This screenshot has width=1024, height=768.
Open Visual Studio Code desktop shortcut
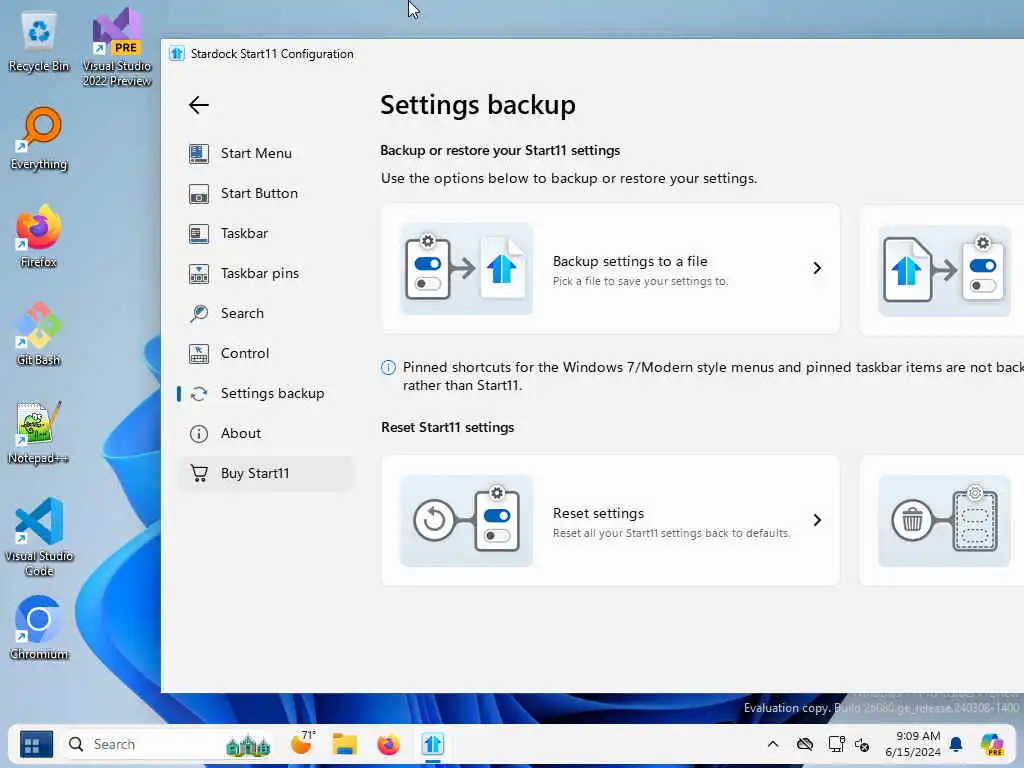[39, 537]
